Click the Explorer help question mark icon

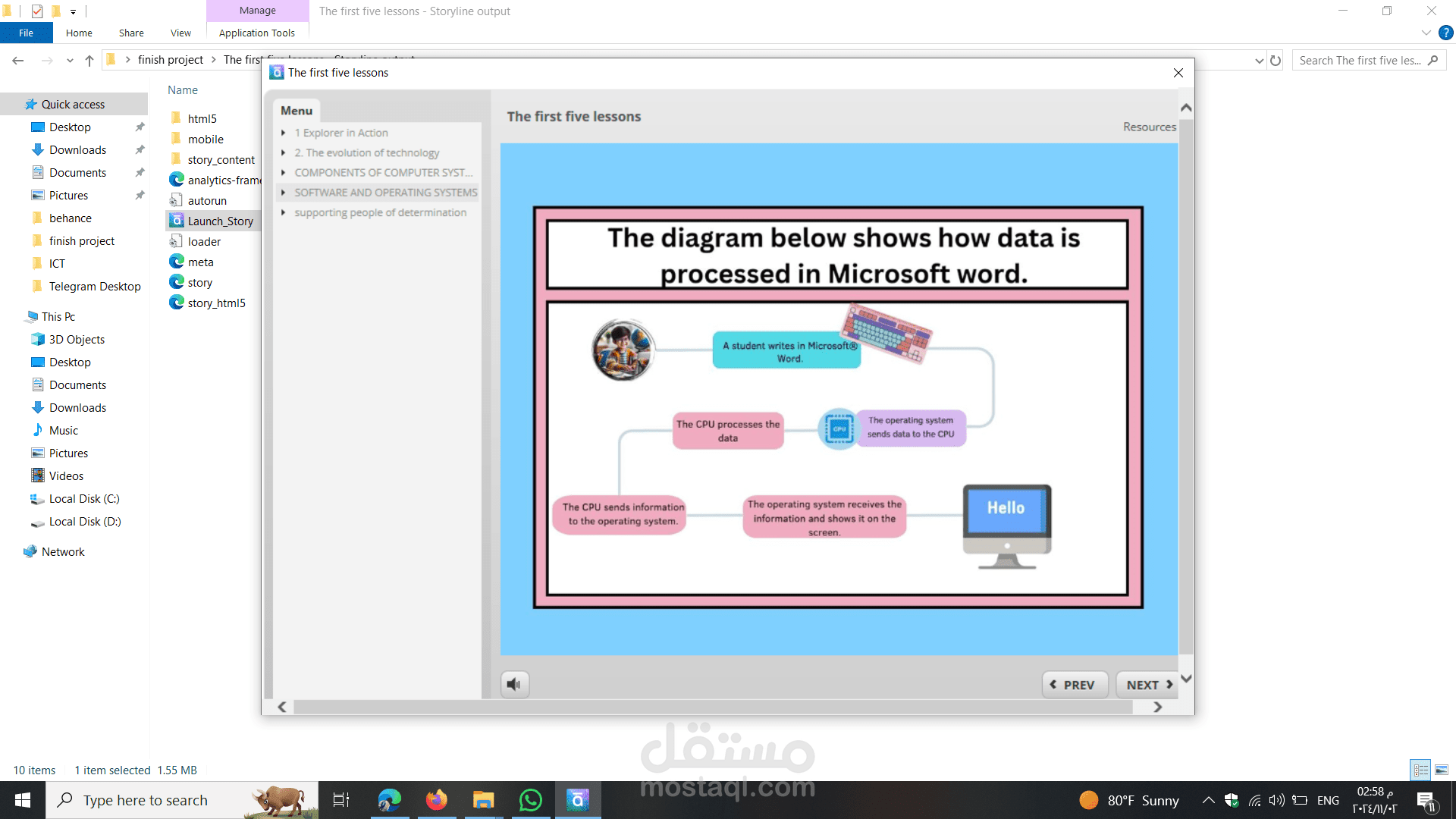(x=1446, y=33)
